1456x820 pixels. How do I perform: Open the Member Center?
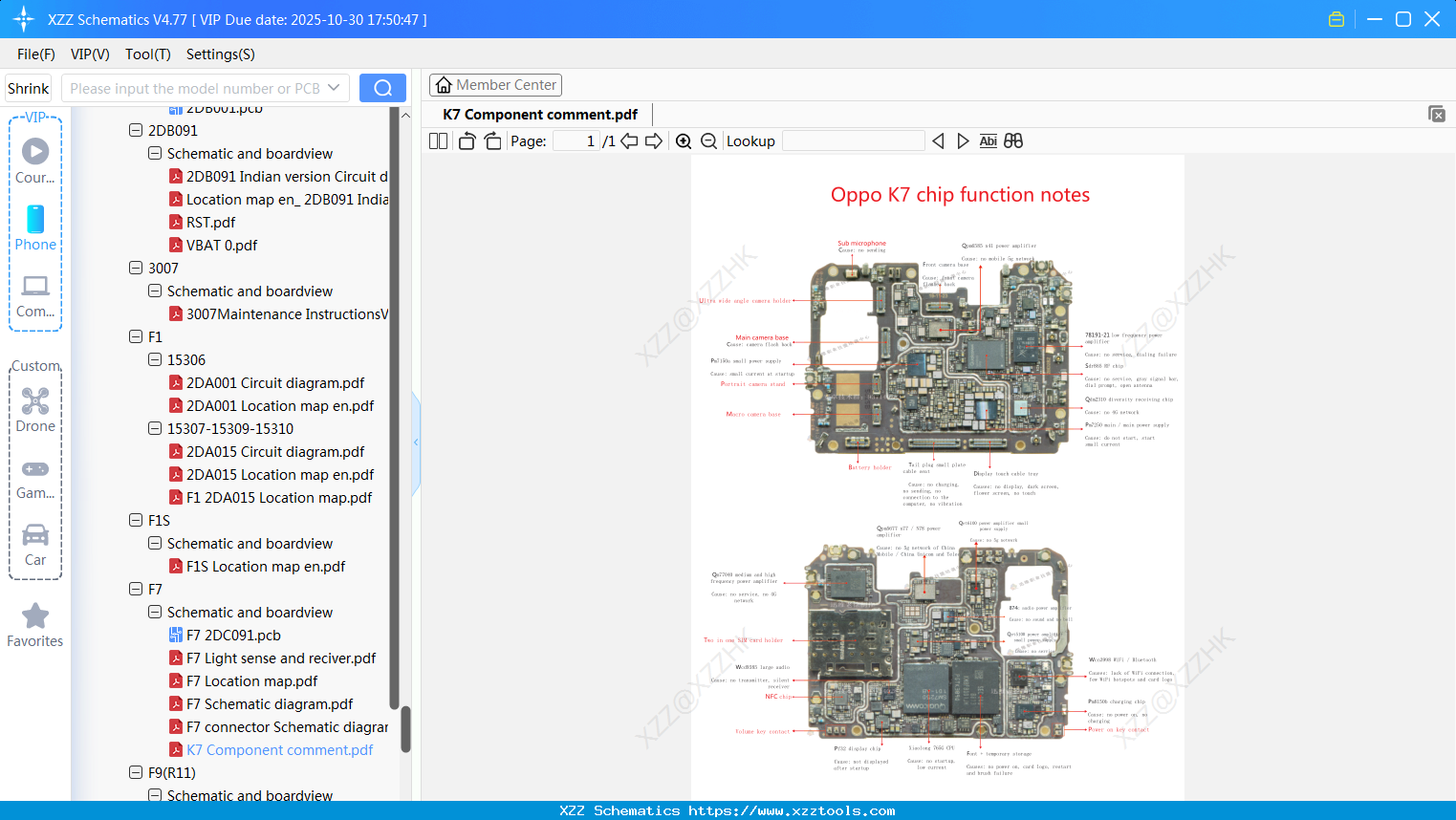[495, 84]
